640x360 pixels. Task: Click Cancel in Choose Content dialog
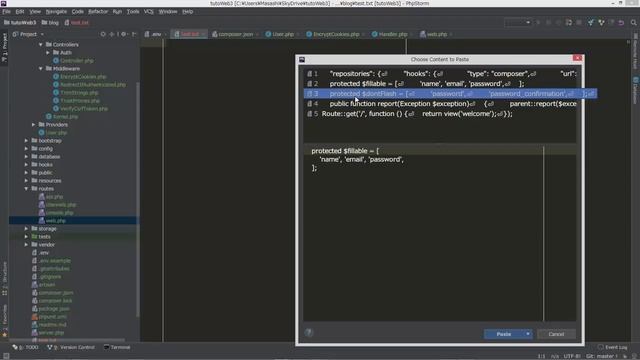(x=556, y=334)
